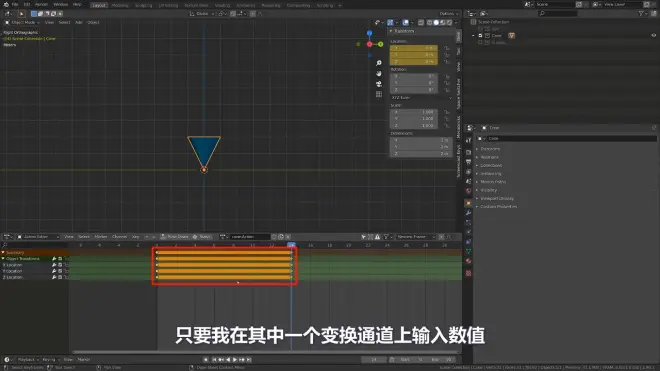
Task: Click the zoom magnifier icon in viewport
Action: pos(379,63)
